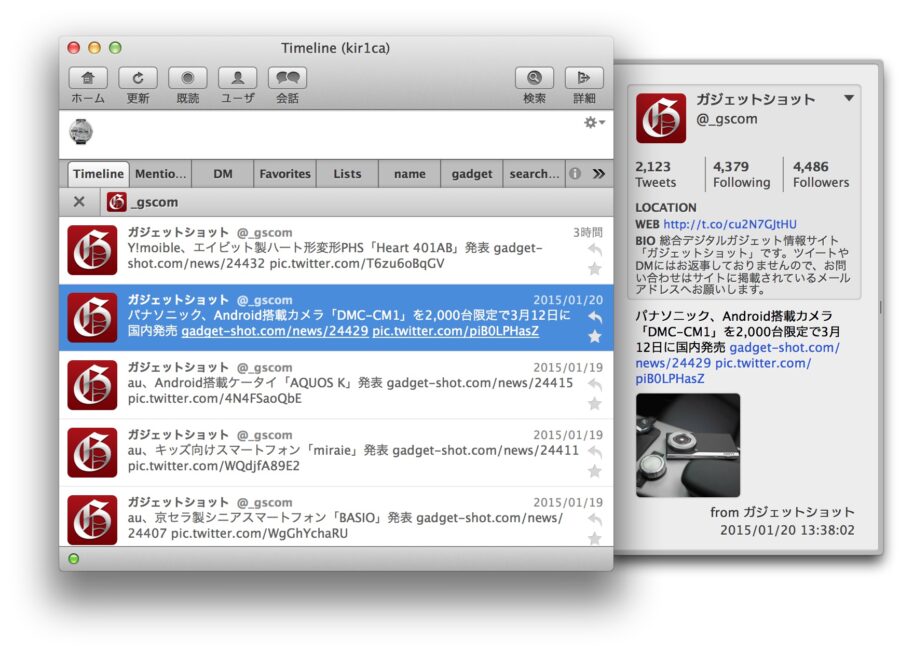Favorite the Heart 401AB tweet
Image resolution: width=900 pixels, height=653 pixels.
tap(595, 269)
